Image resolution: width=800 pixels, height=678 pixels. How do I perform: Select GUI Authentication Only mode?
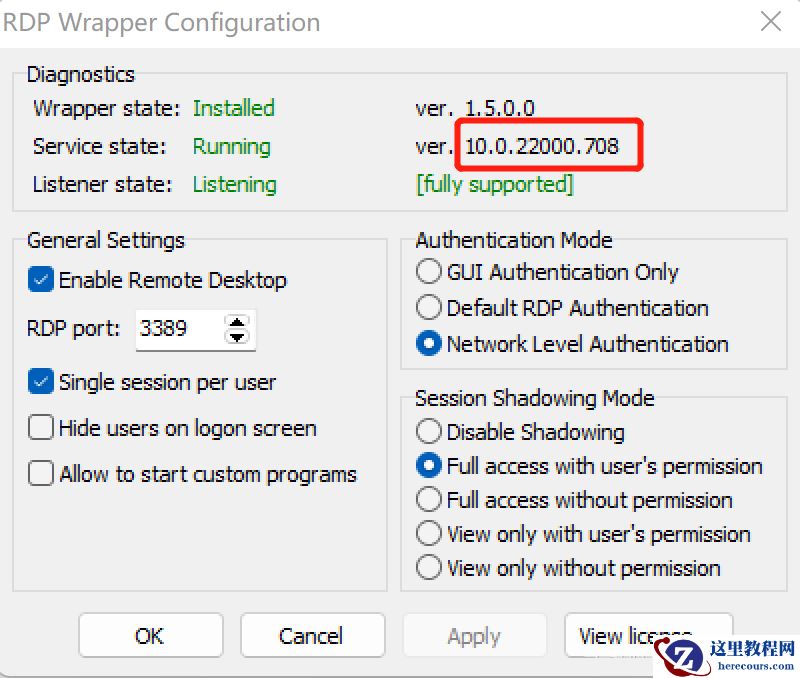(428, 271)
